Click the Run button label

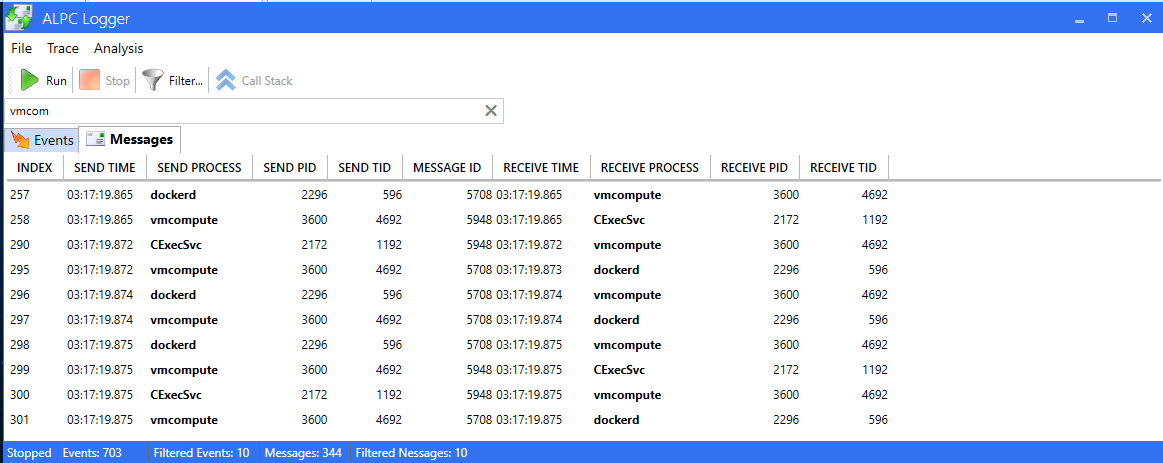pos(56,81)
